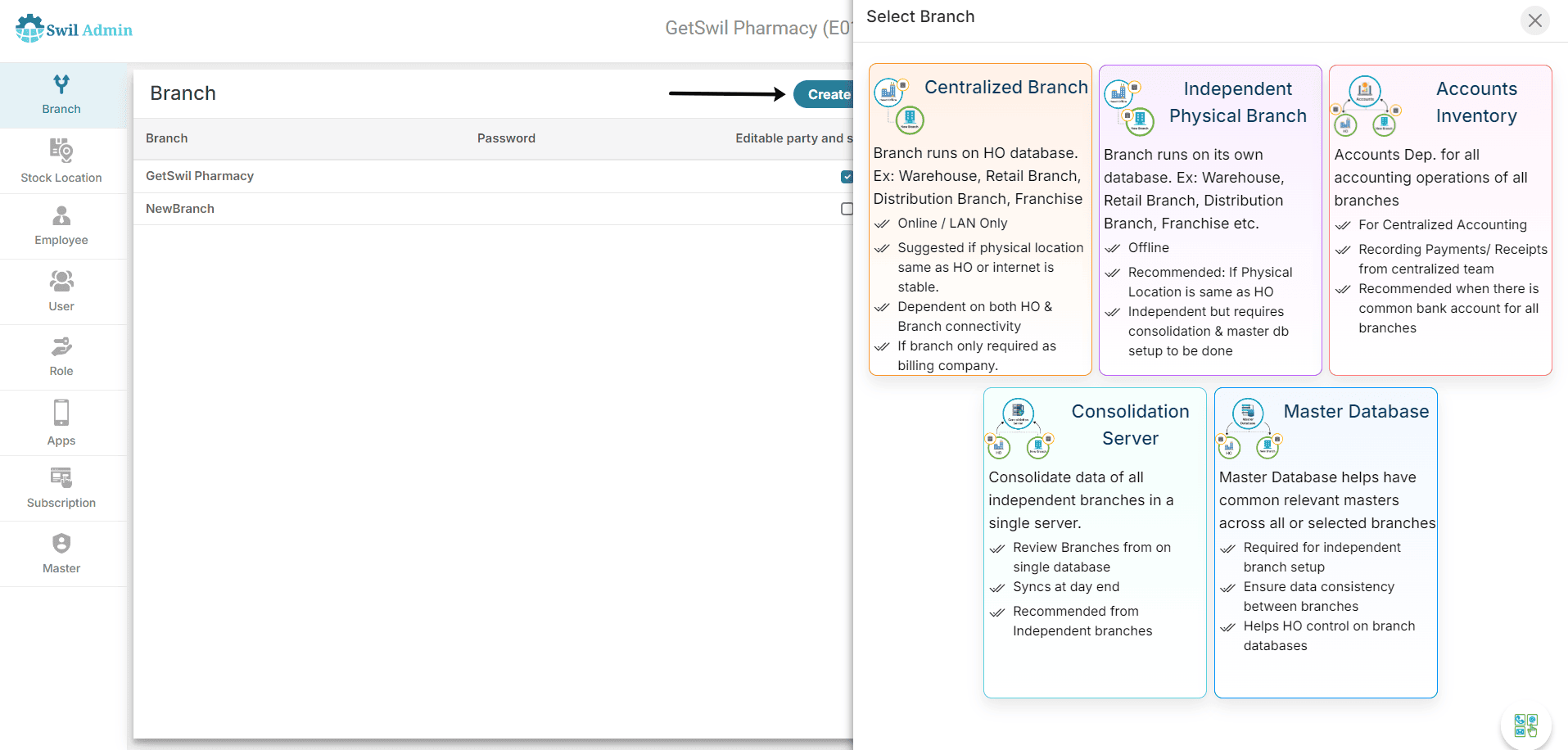Click 'Ensure data consistency between branches' bullet
Viewport: 1568px width, 750px height.
[x=1319, y=596]
